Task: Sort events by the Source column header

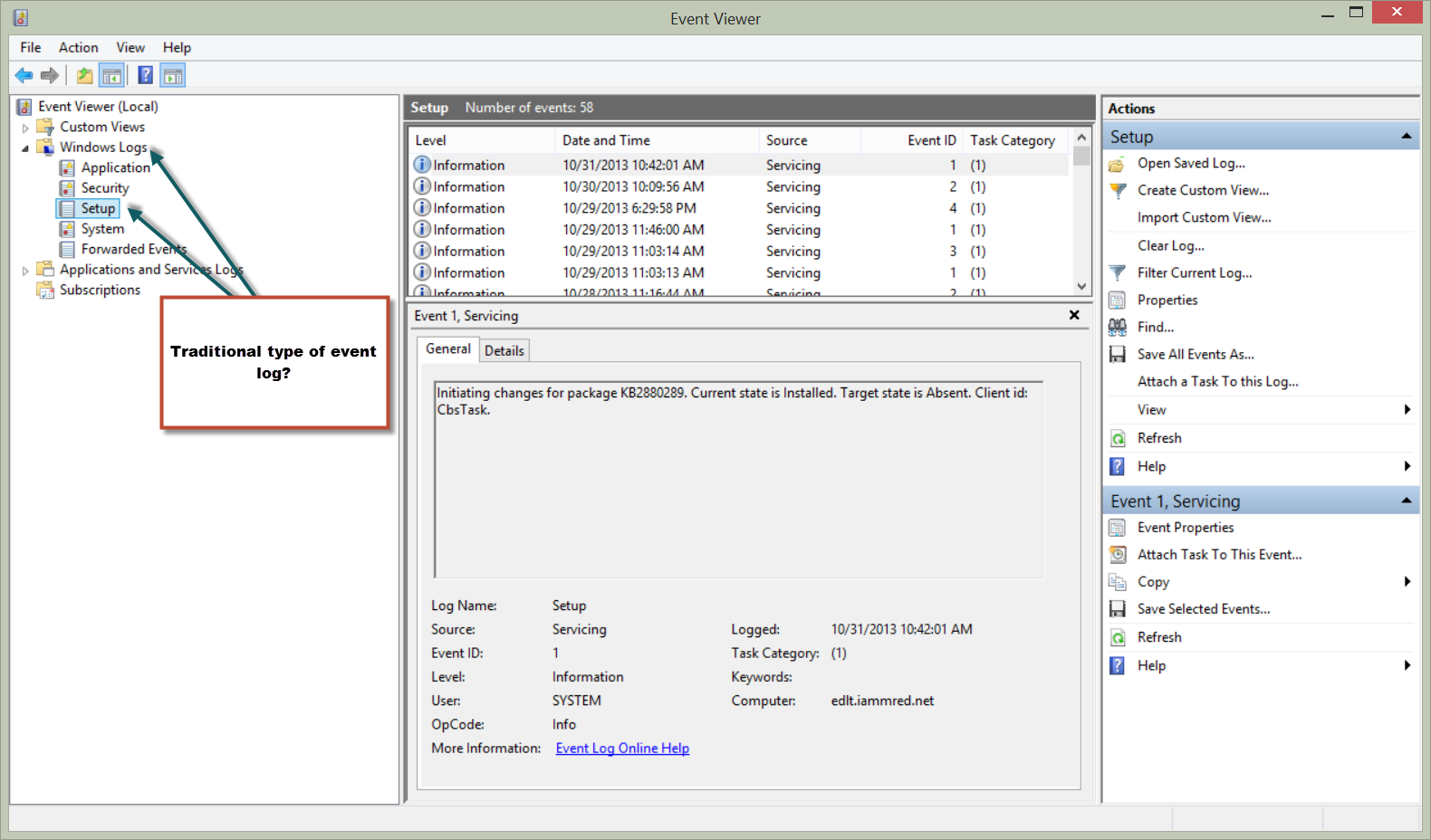Action: pyautogui.click(x=810, y=140)
